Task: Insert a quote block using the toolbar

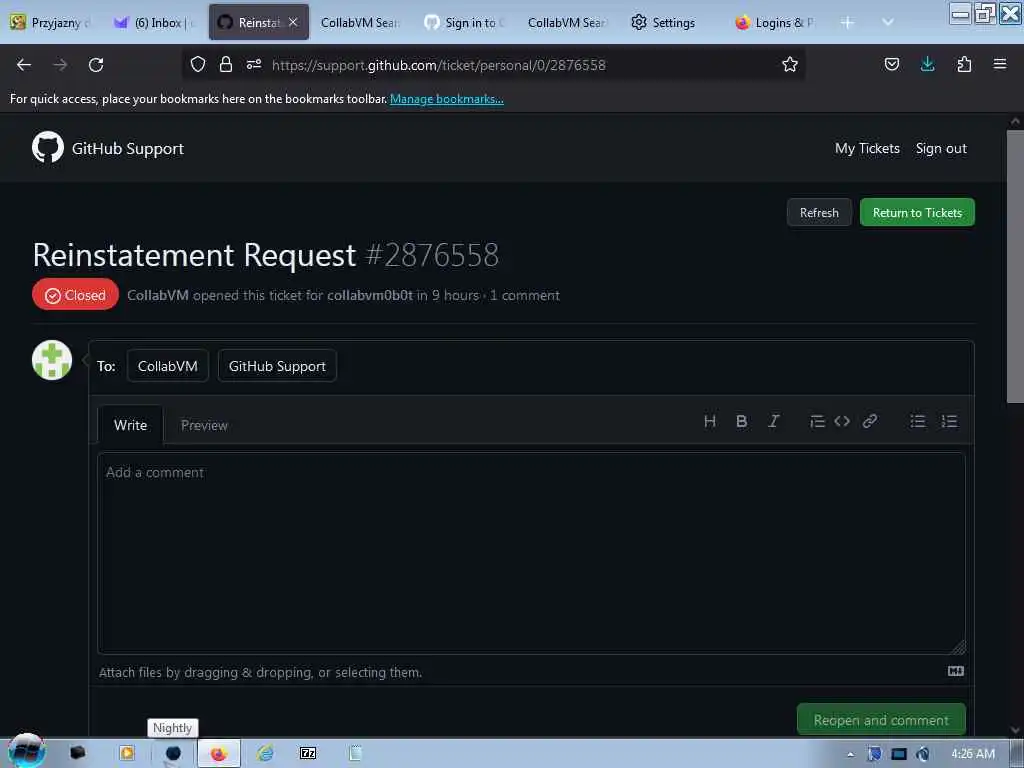Action: pyautogui.click(x=817, y=421)
